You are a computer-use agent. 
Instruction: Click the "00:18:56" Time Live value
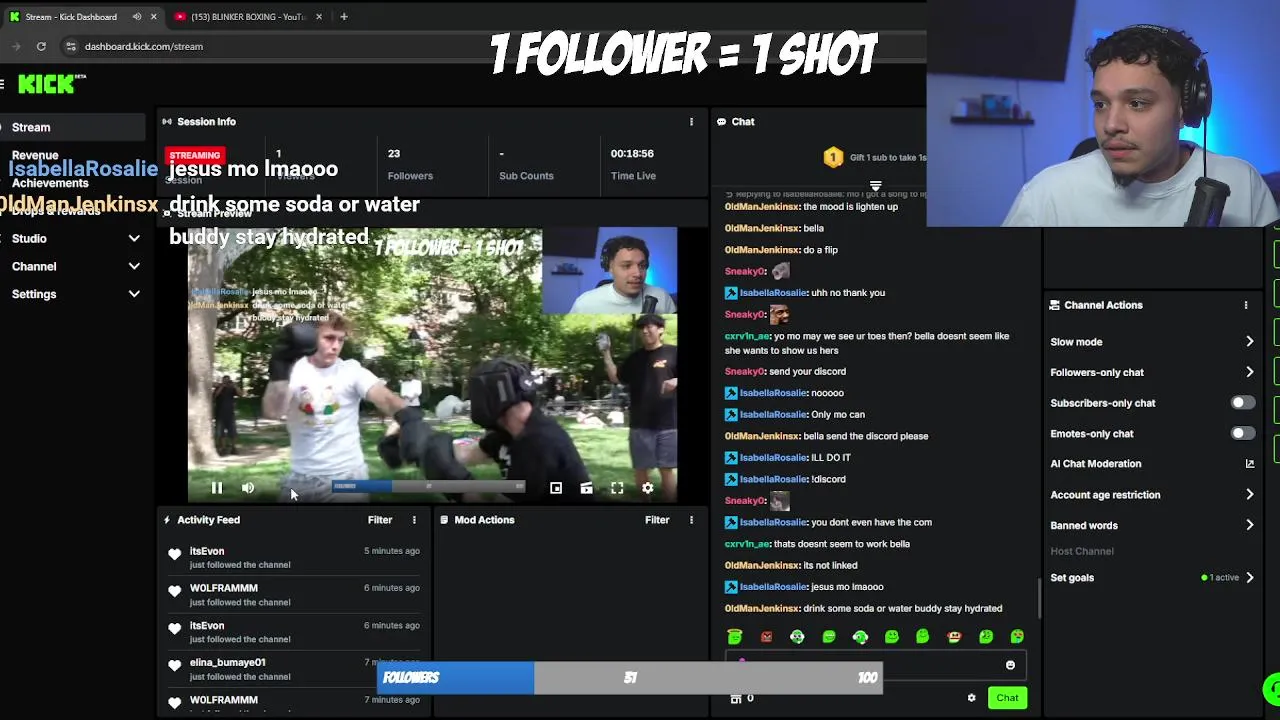click(632, 153)
